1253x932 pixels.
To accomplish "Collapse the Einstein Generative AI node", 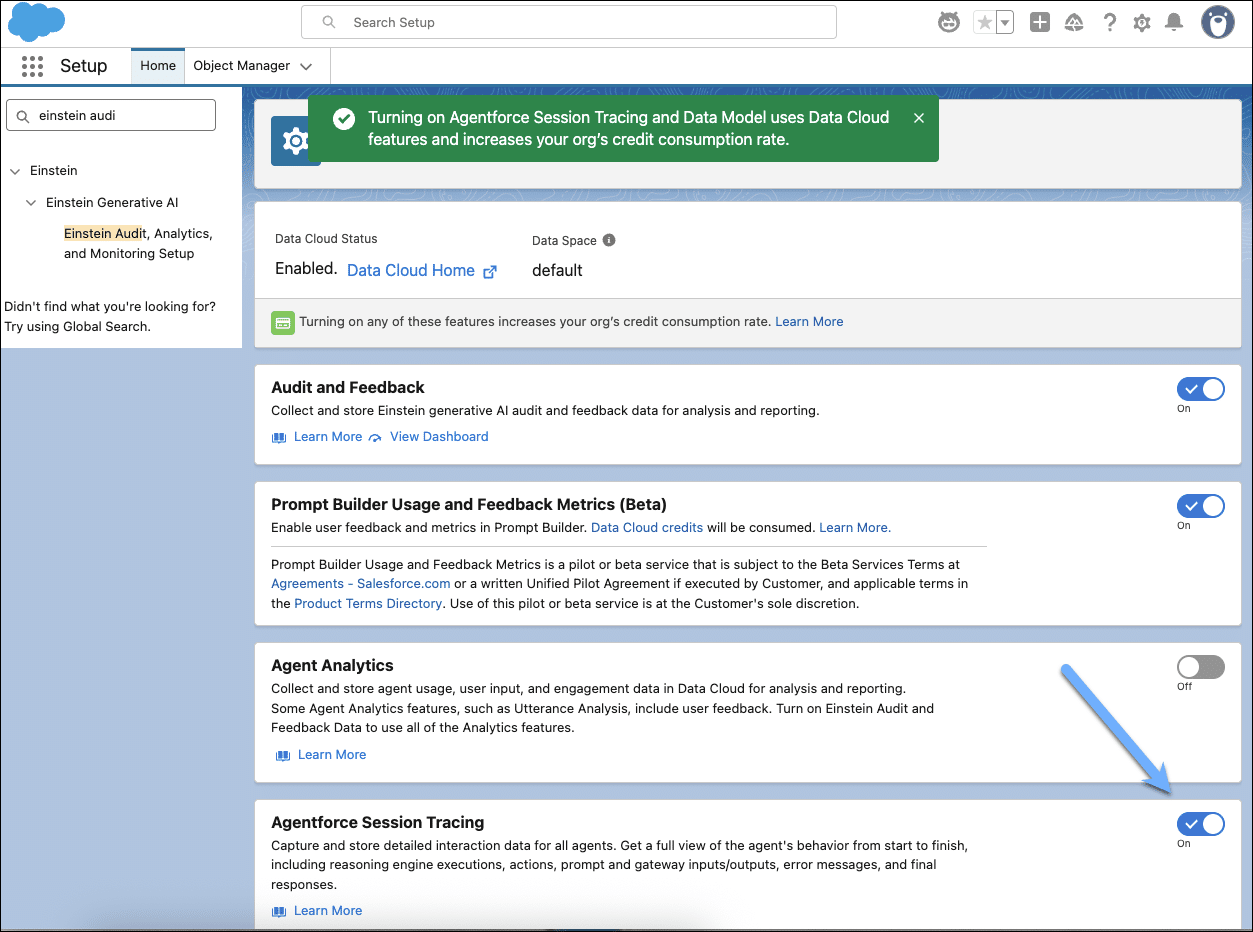I will coord(31,203).
